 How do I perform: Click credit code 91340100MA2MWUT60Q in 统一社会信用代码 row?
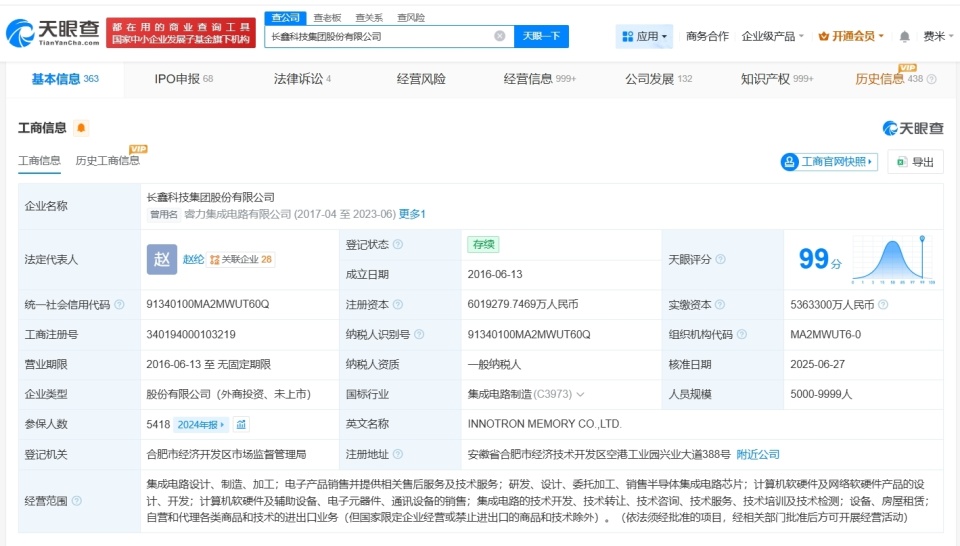tap(208, 304)
